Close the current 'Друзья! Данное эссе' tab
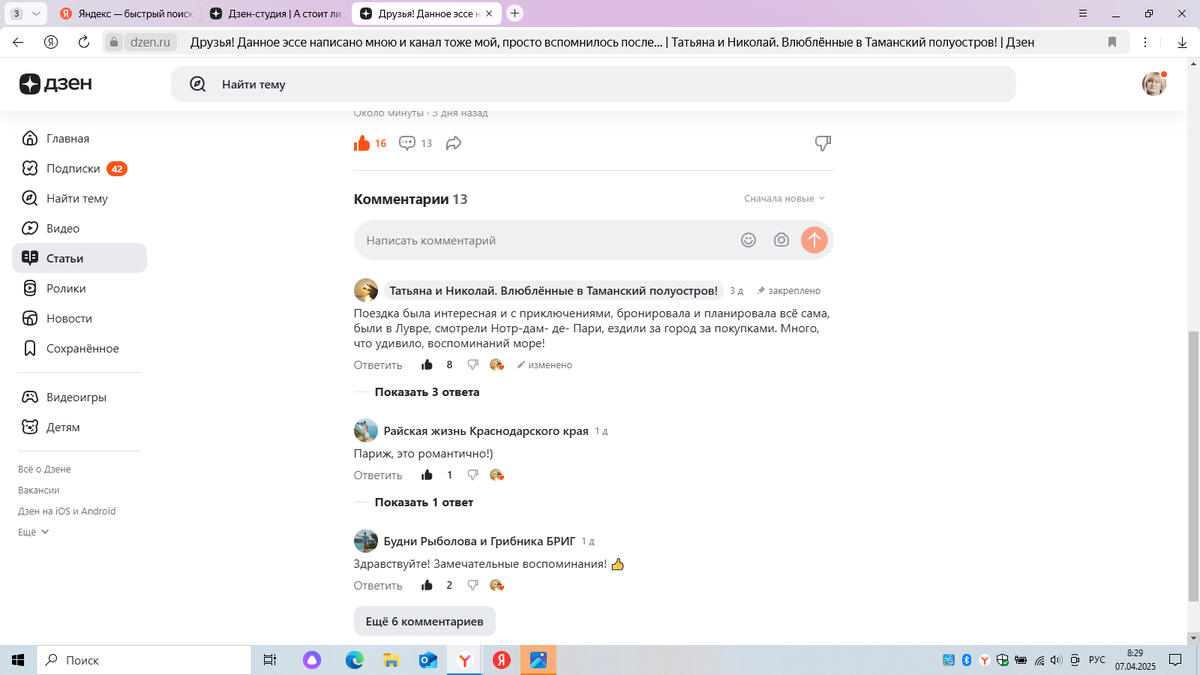1200x675 pixels. pos(488,14)
